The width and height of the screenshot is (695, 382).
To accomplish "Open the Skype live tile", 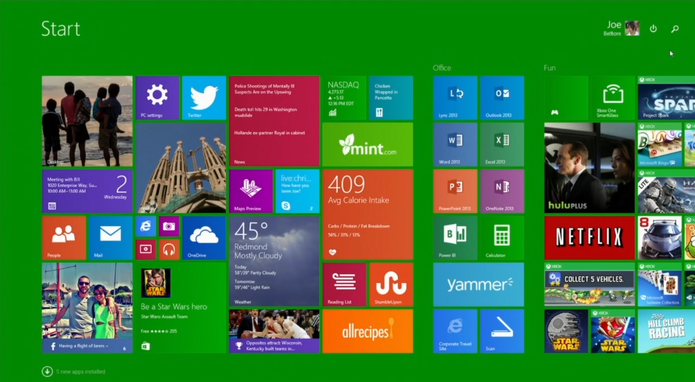I will pyautogui.click(x=297, y=191).
